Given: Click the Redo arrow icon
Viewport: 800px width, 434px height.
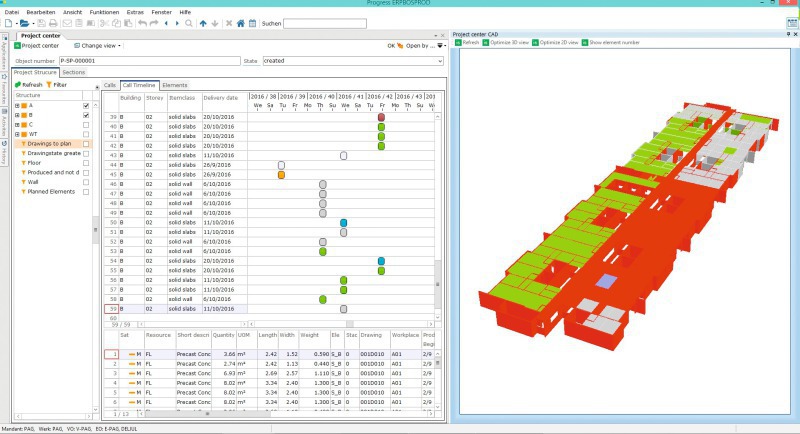Looking at the screenshot, I should tap(154, 23).
